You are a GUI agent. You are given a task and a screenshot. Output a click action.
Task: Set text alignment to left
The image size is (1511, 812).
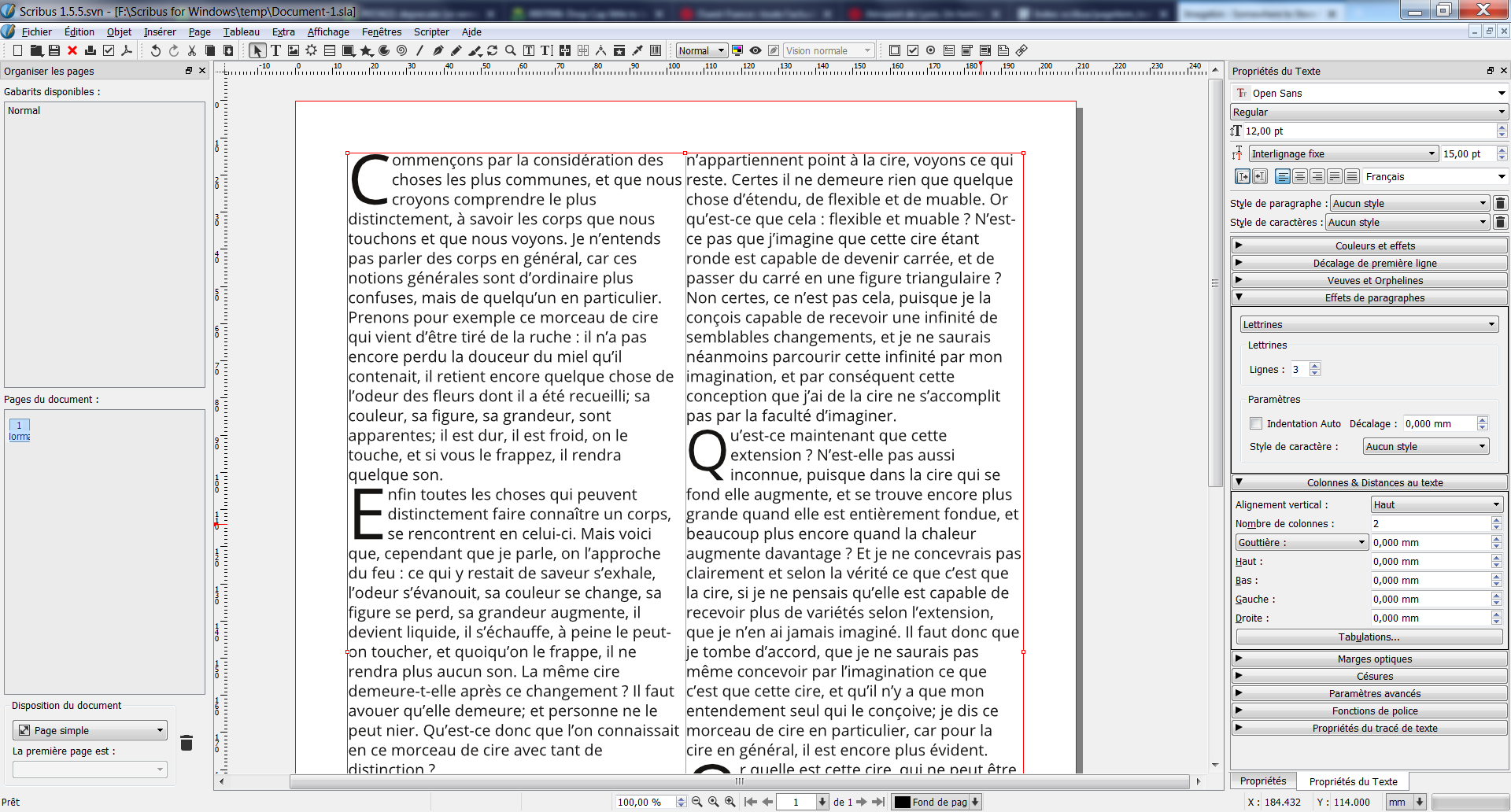tap(1283, 176)
